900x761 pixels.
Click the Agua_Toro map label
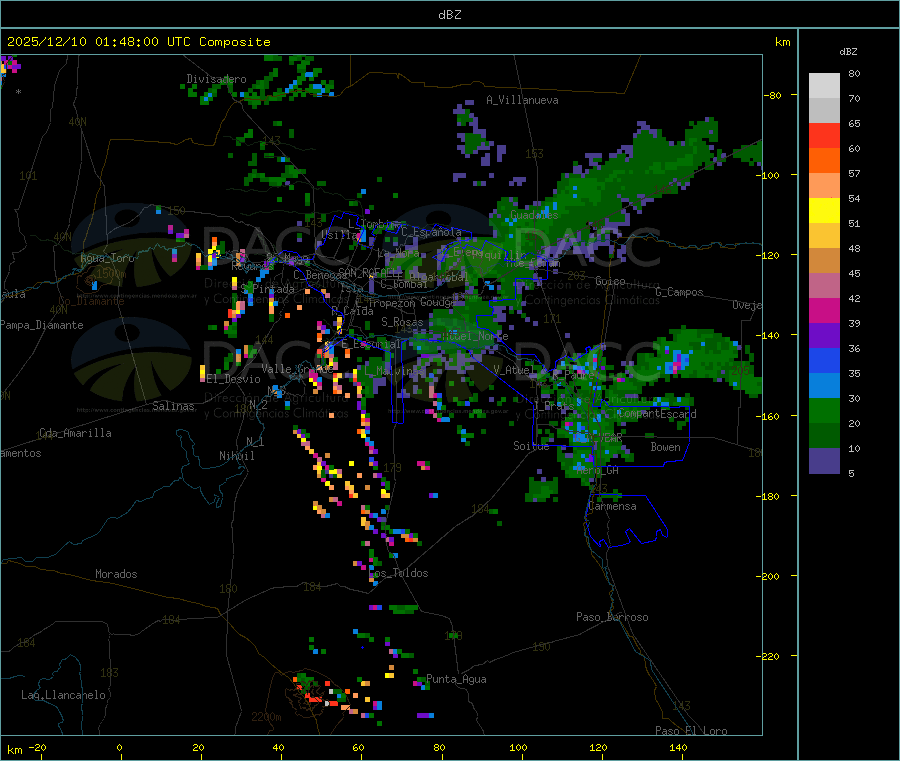pyautogui.click(x=107, y=258)
